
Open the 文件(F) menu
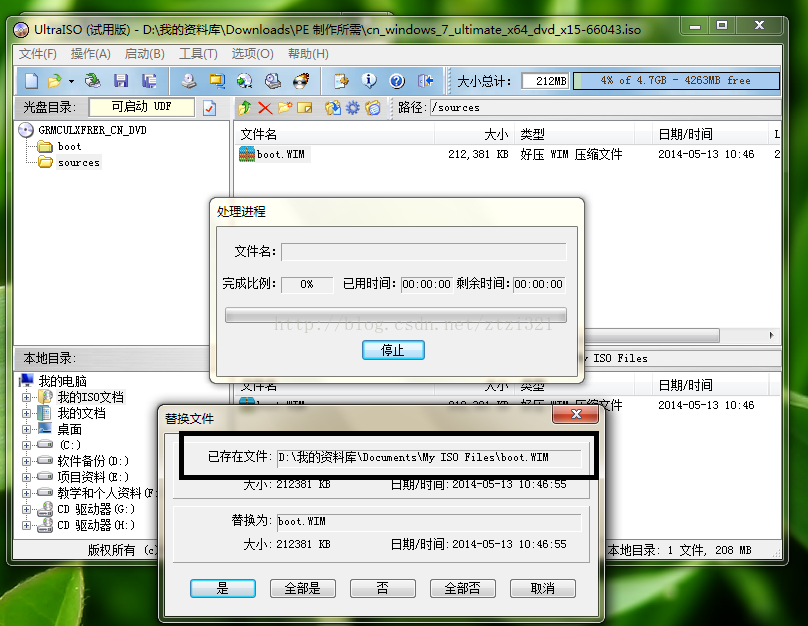(38, 54)
